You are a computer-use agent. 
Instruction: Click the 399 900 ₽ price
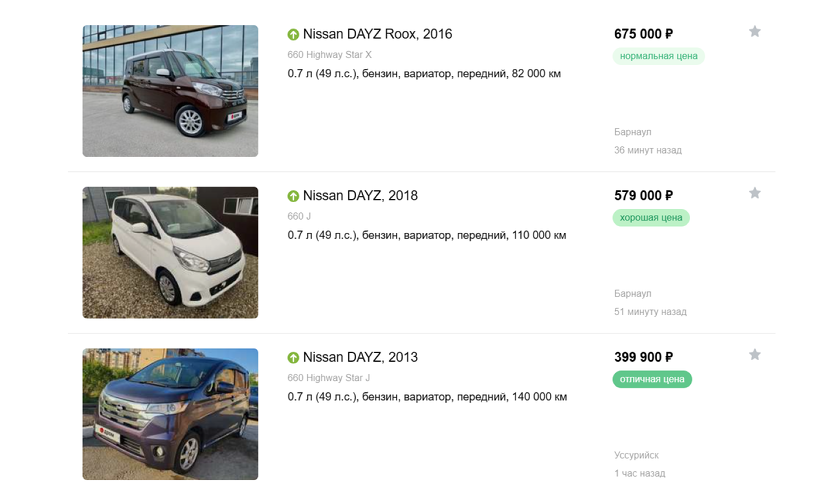643,357
